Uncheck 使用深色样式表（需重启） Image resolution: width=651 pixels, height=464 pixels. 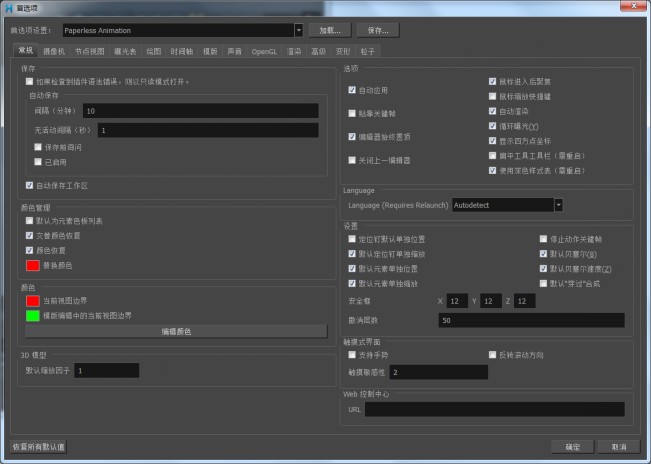(492, 170)
